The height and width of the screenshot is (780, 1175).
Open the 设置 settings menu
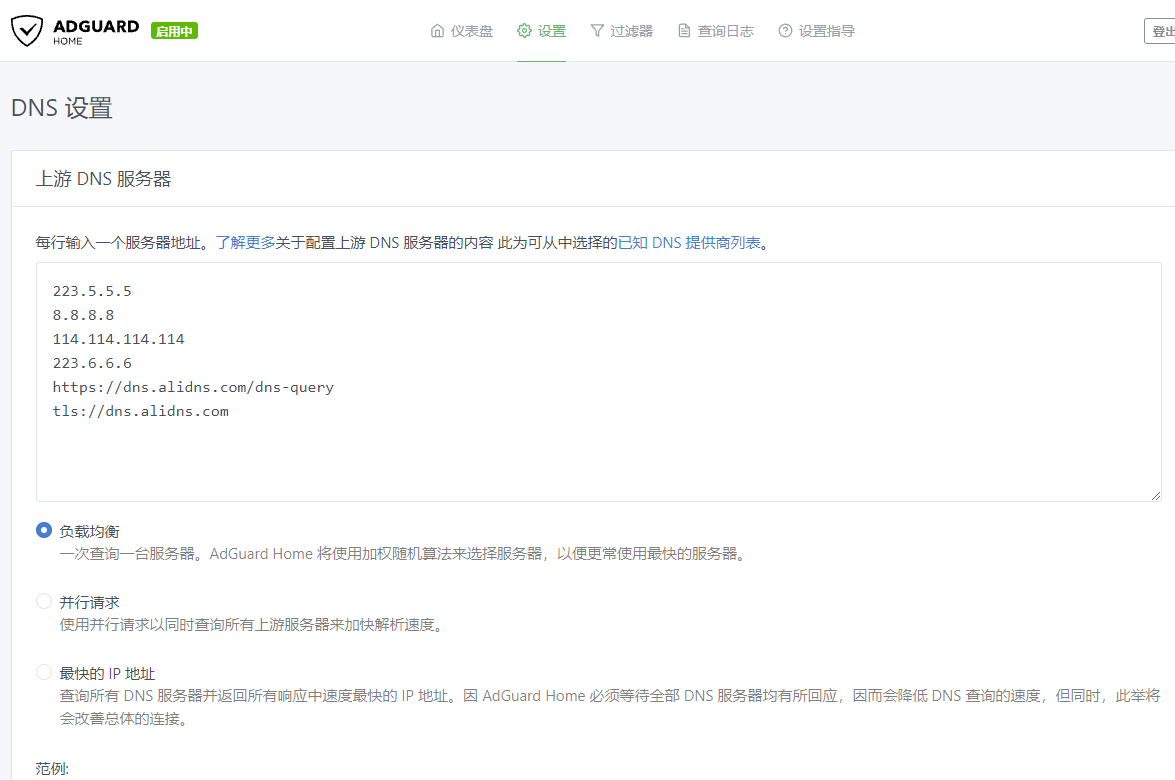pyautogui.click(x=541, y=31)
